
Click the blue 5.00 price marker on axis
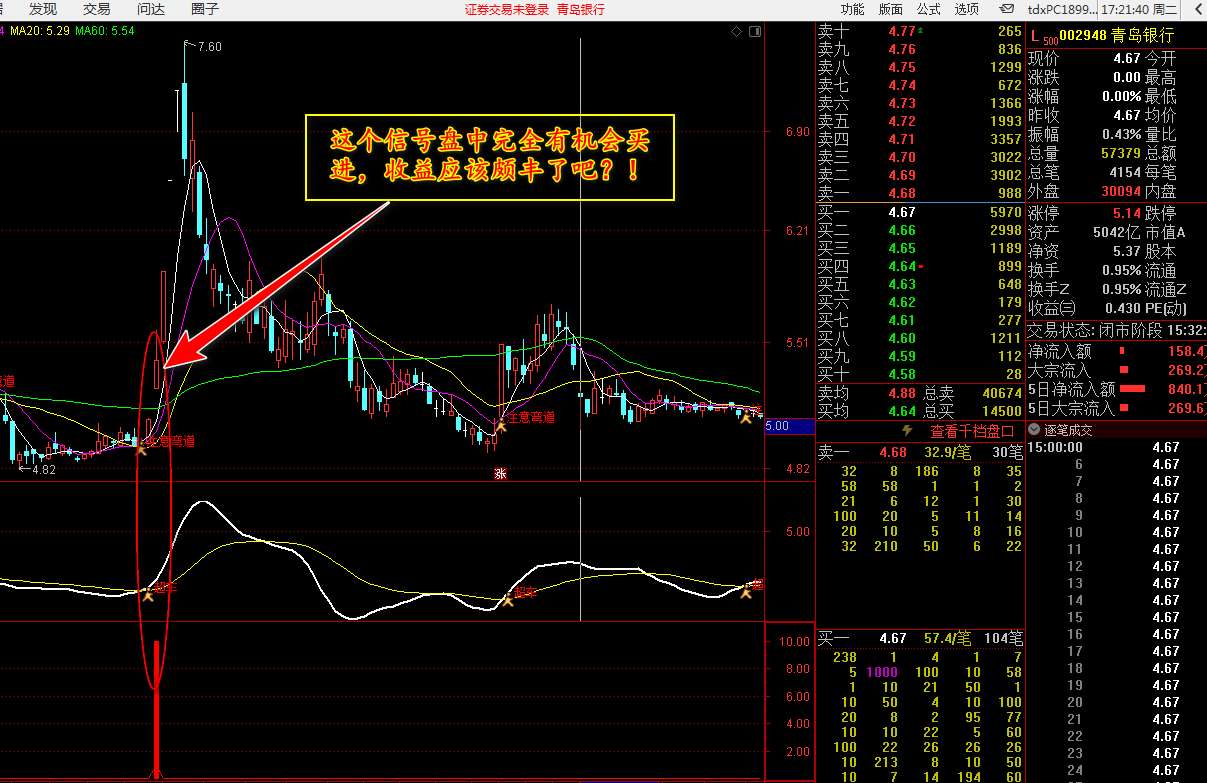[777, 425]
